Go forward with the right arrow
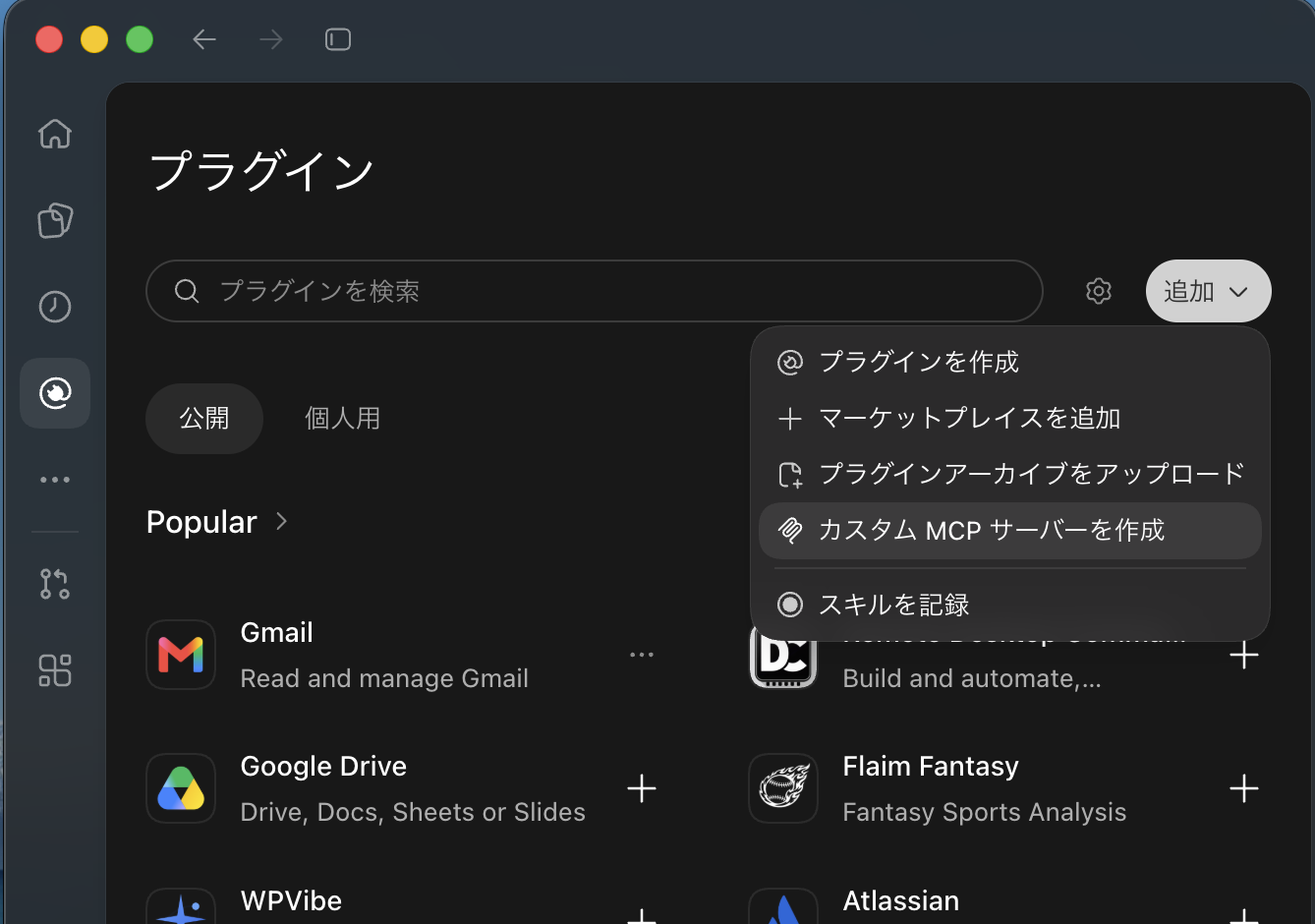1315x924 pixels. point(271,39)
